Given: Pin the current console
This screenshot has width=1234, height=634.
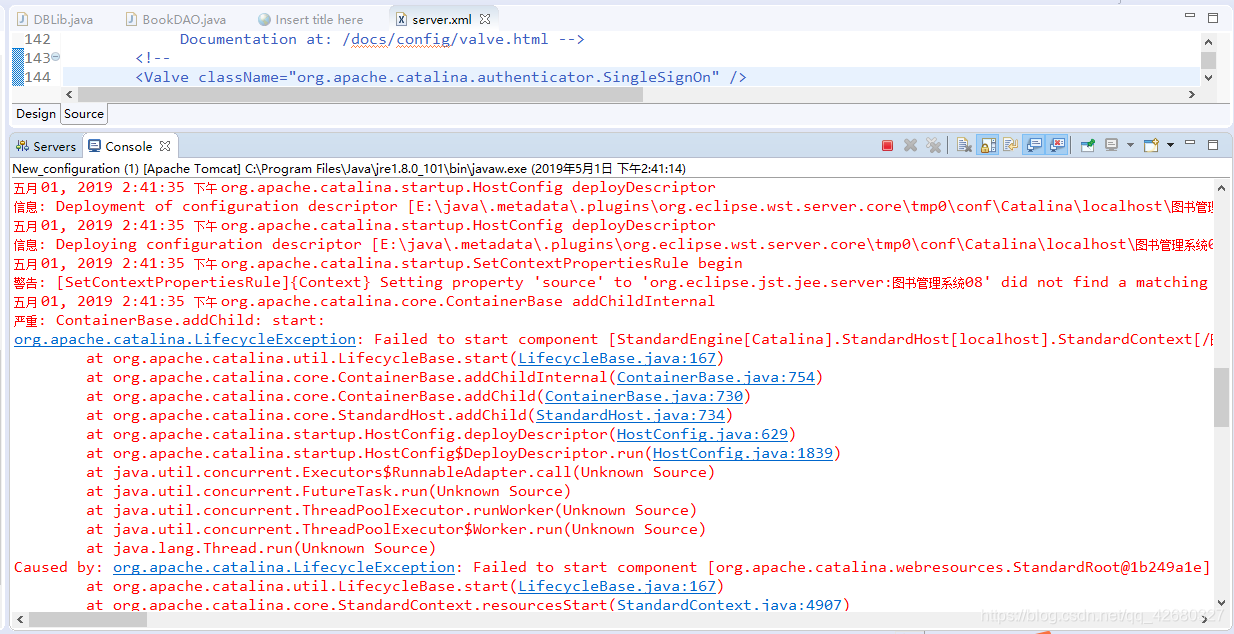Looking at the screenshot, I should [x=1088, y=146].
